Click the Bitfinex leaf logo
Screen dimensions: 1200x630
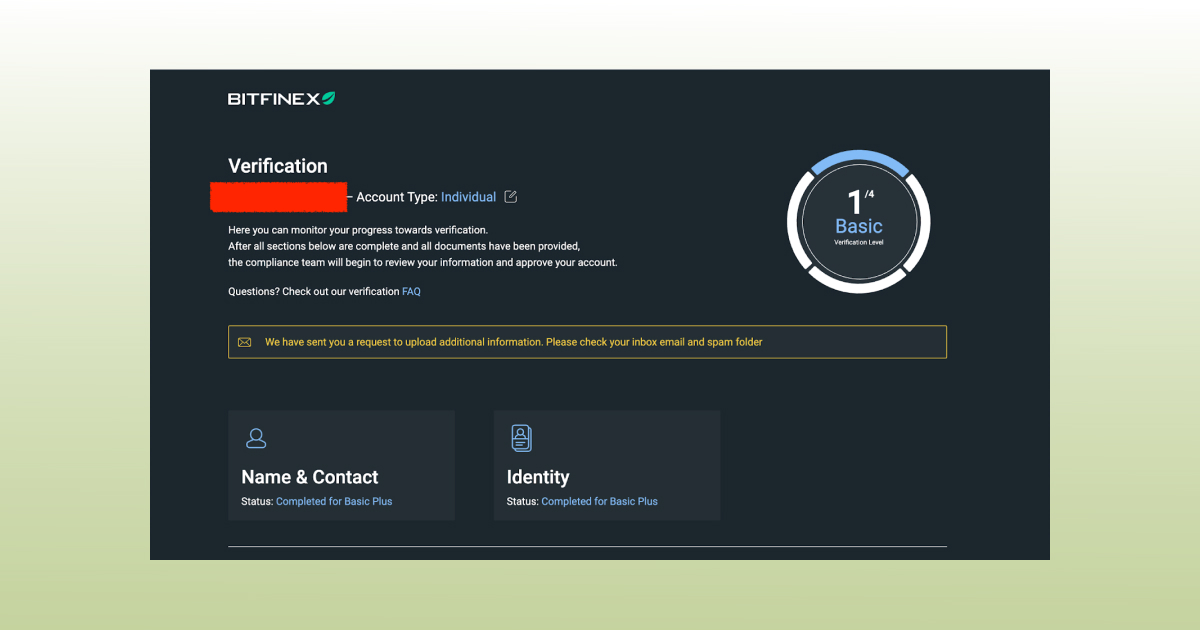(330, 97)
